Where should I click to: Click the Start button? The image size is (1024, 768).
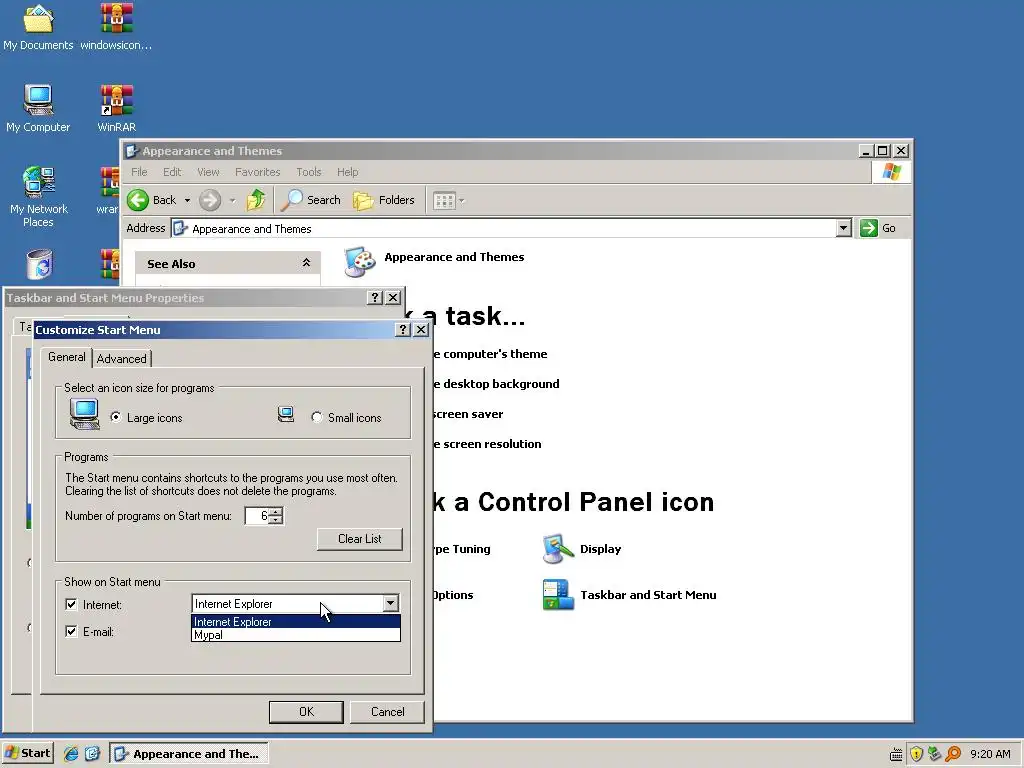(27, 753)
